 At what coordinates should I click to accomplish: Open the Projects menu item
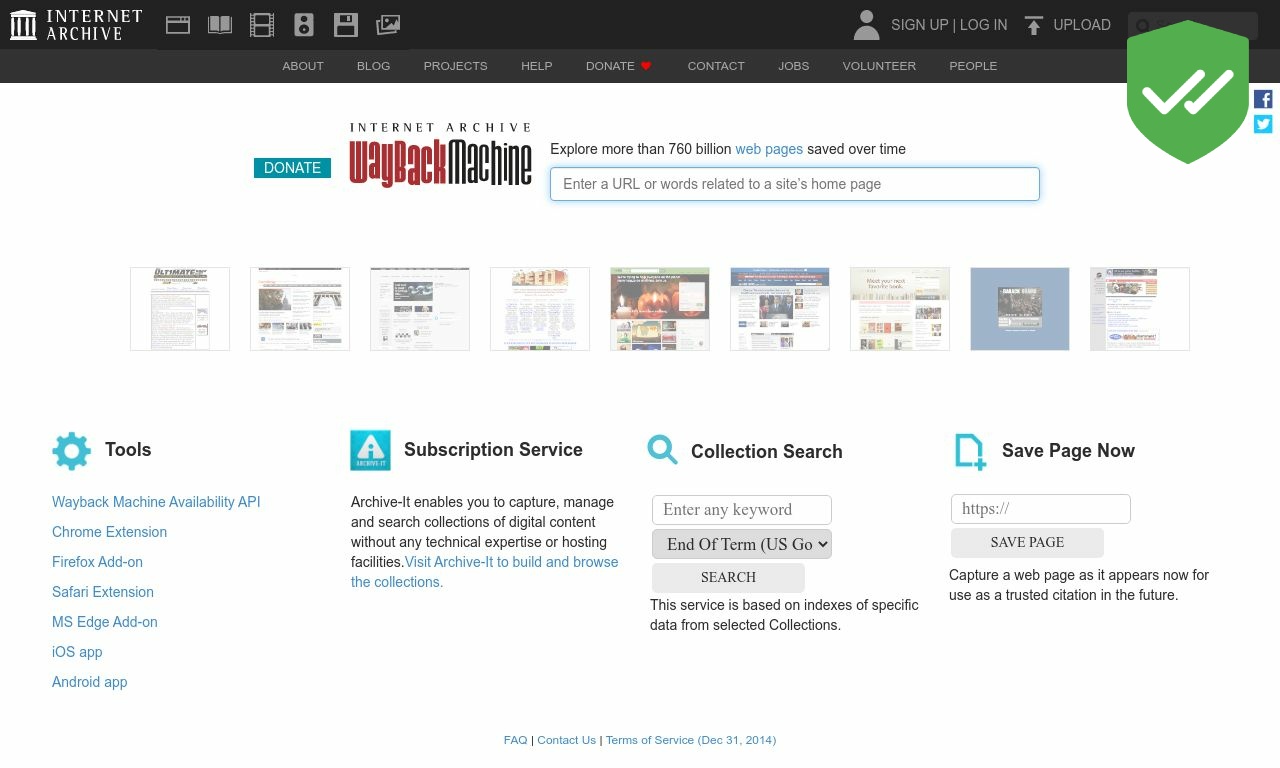point(455,66)
